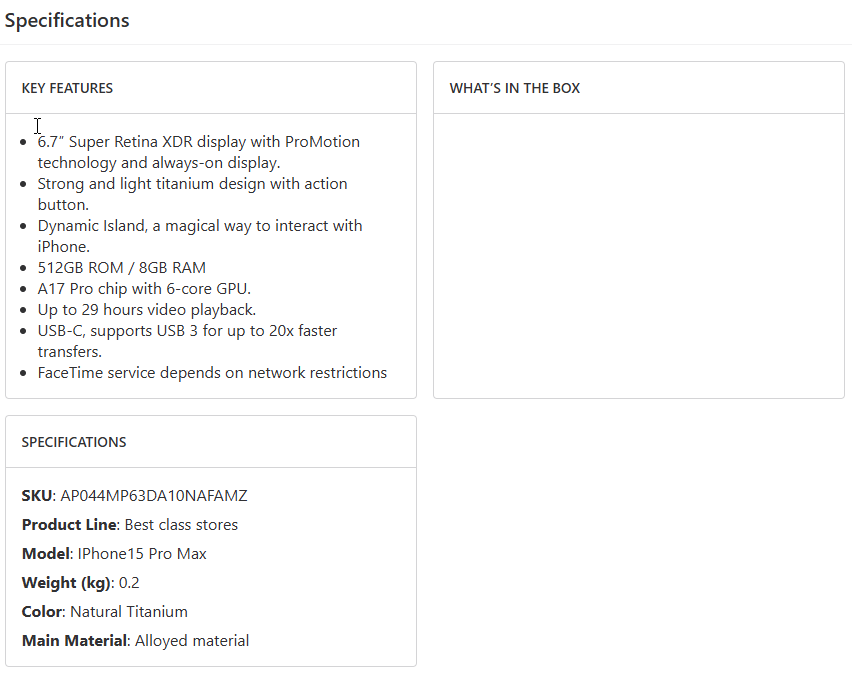Click the Main Material Alloyed material row
Screen dimensions: 852x682
[x=135, y=641]
